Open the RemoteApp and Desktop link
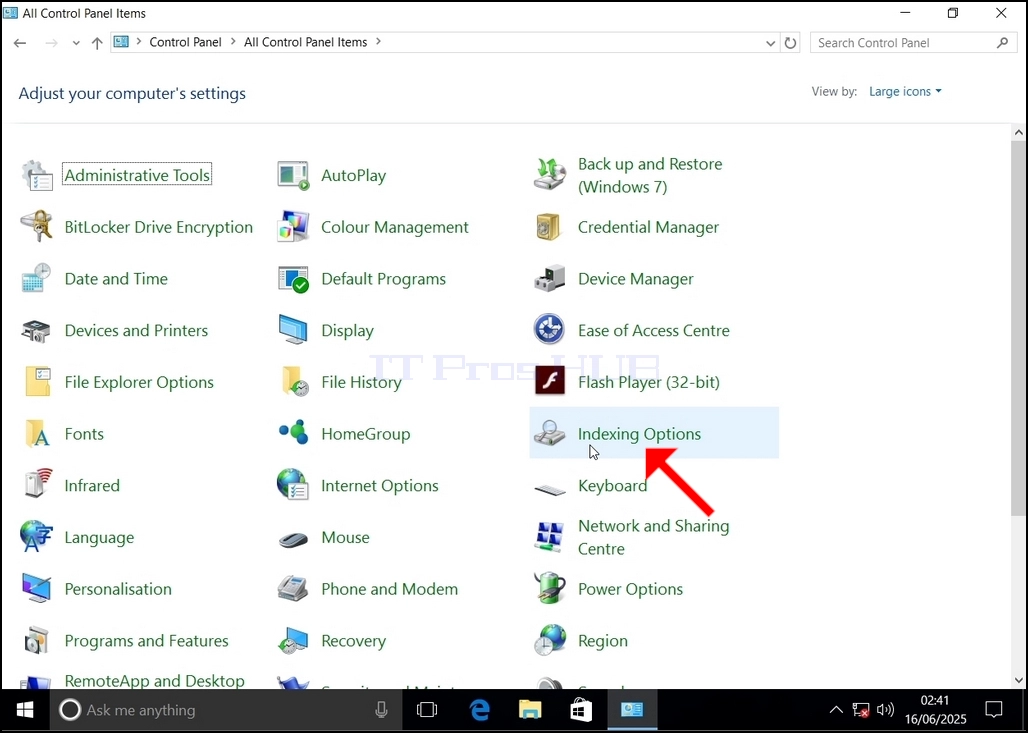The image size is (1028, 733). pos(155,681)
